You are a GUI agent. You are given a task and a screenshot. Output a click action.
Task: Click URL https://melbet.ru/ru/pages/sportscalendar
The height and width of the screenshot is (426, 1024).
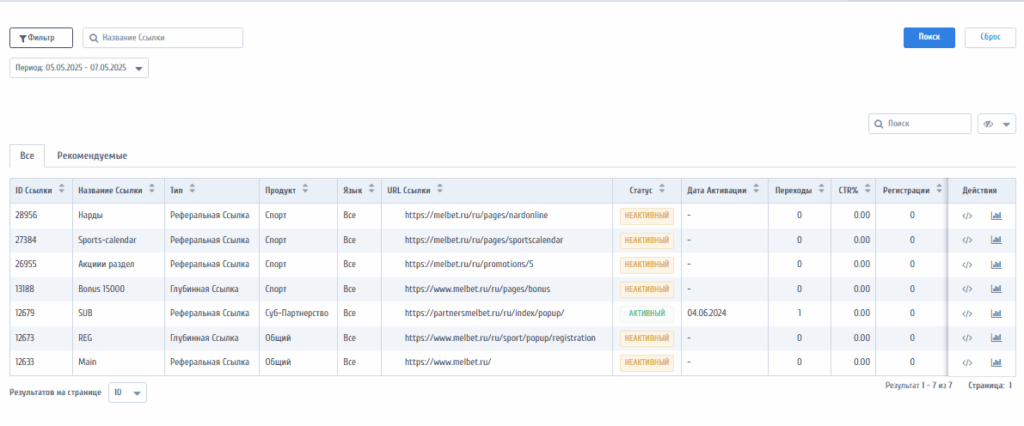pos(484,240)
